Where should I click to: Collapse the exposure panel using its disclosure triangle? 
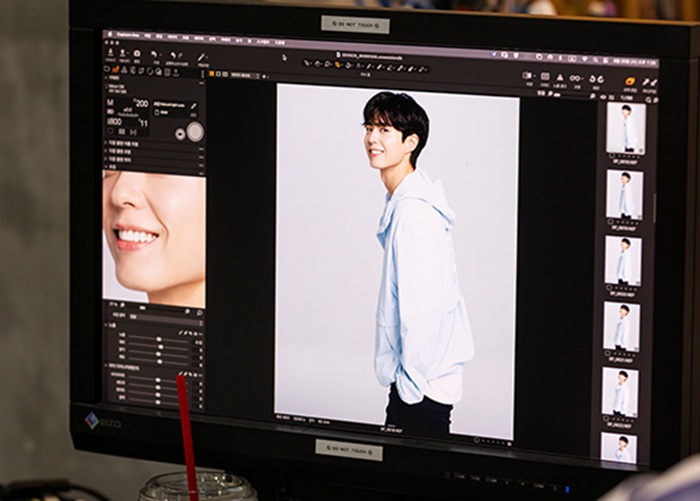tap(108, 324)
